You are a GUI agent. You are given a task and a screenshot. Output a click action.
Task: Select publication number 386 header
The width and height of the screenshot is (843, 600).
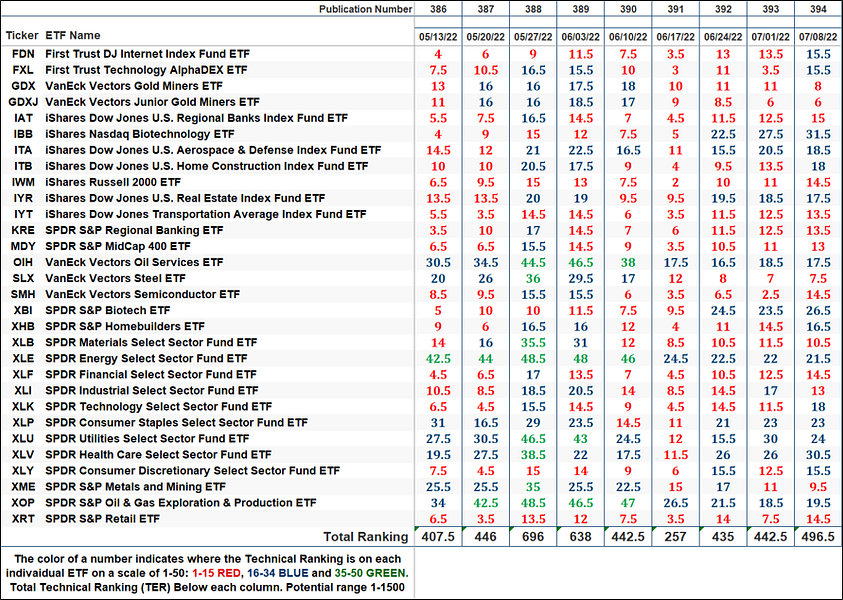click(x=438, y=9)
